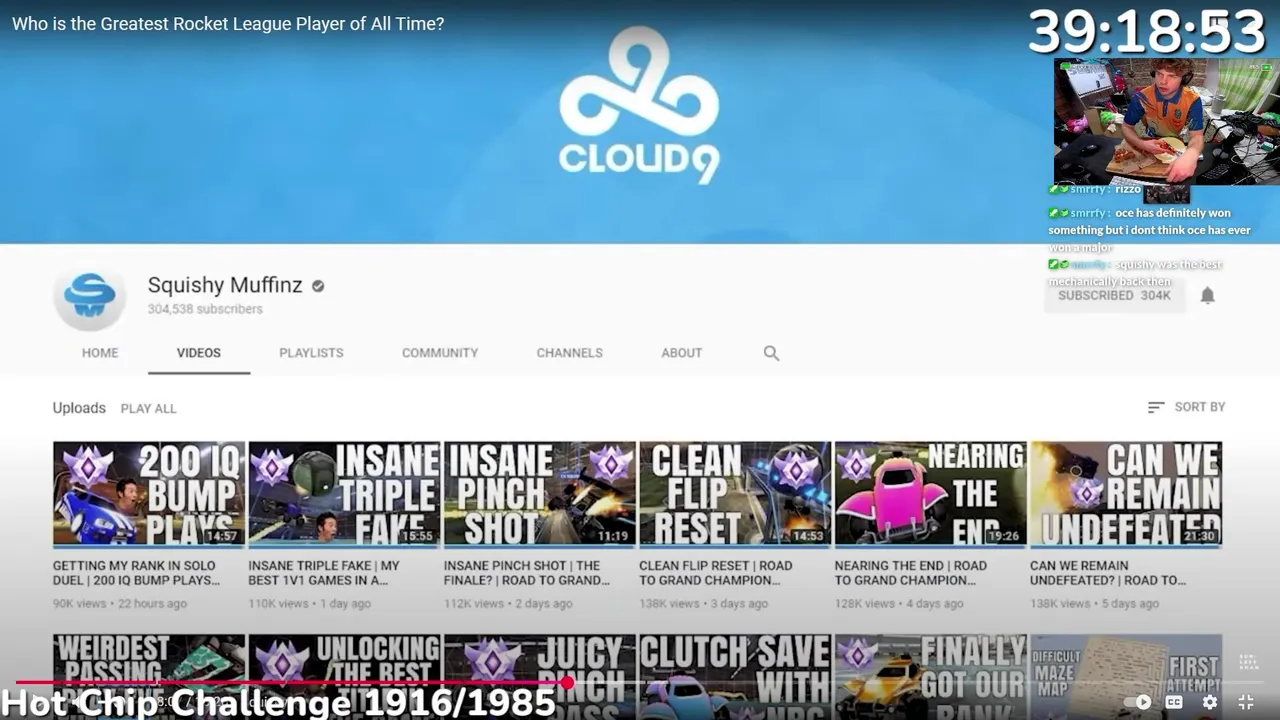Click the SUBSCRIBED 304K button
The image size is (1280, 720).
pos(1114,295)
